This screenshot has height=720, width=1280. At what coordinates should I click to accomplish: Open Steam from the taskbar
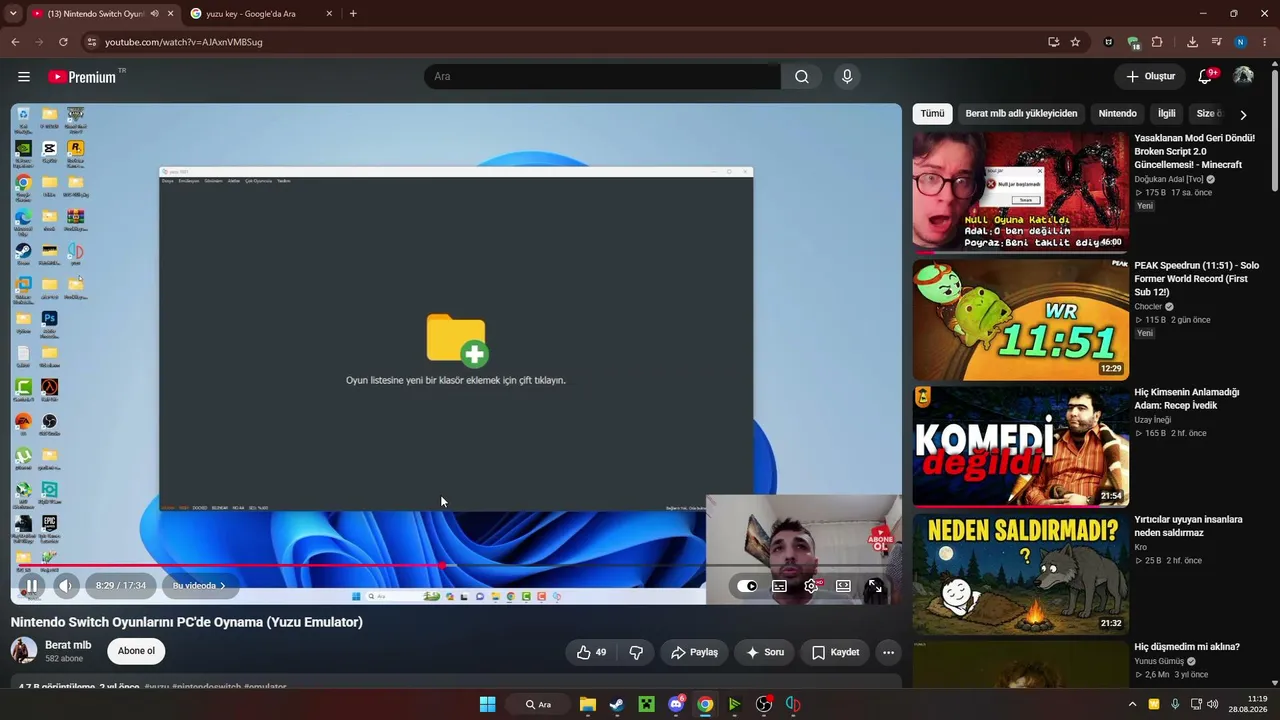(617, 704)
